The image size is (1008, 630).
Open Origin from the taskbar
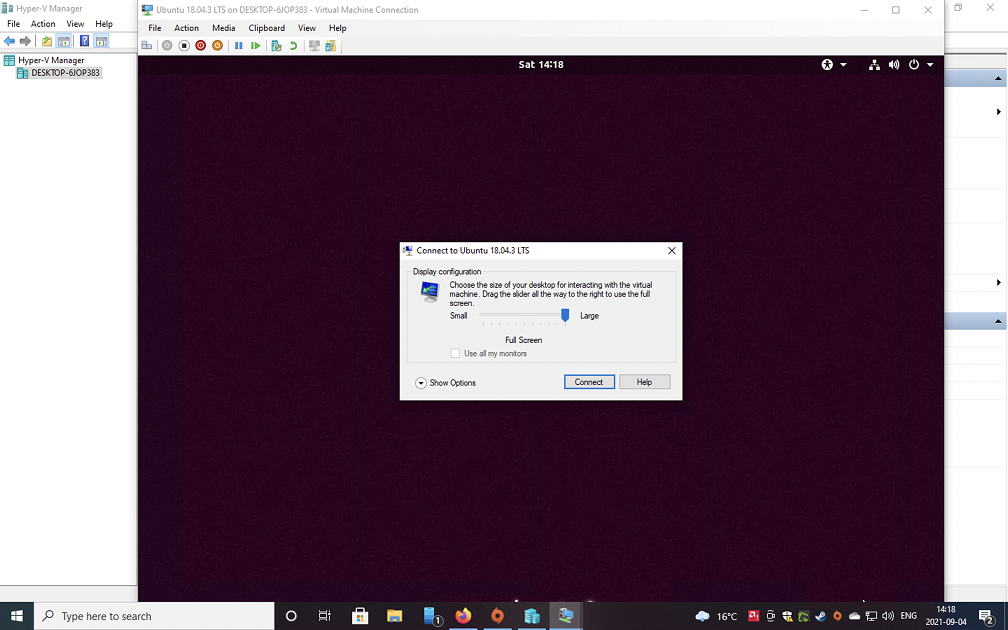pos(498,616)
